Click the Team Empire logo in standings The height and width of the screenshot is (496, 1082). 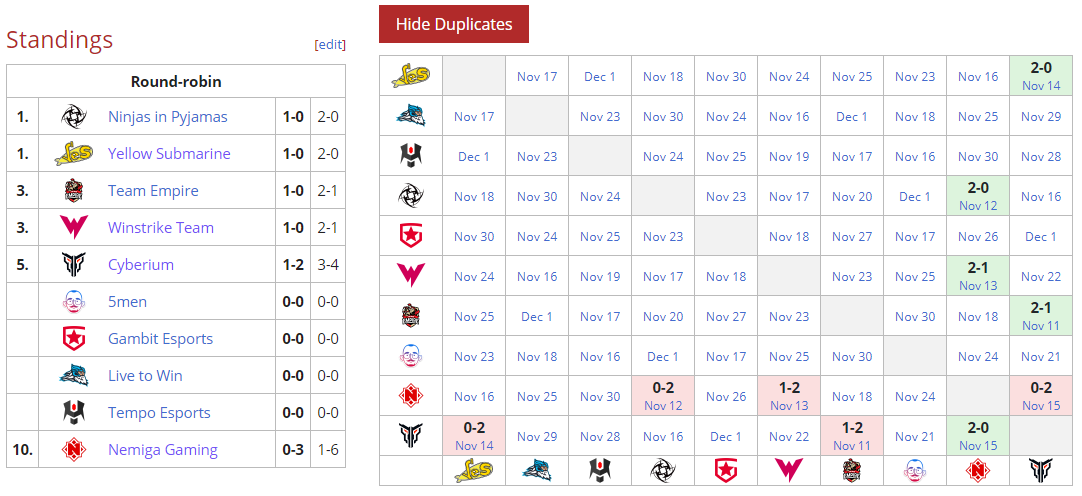[x=74, y=191]
